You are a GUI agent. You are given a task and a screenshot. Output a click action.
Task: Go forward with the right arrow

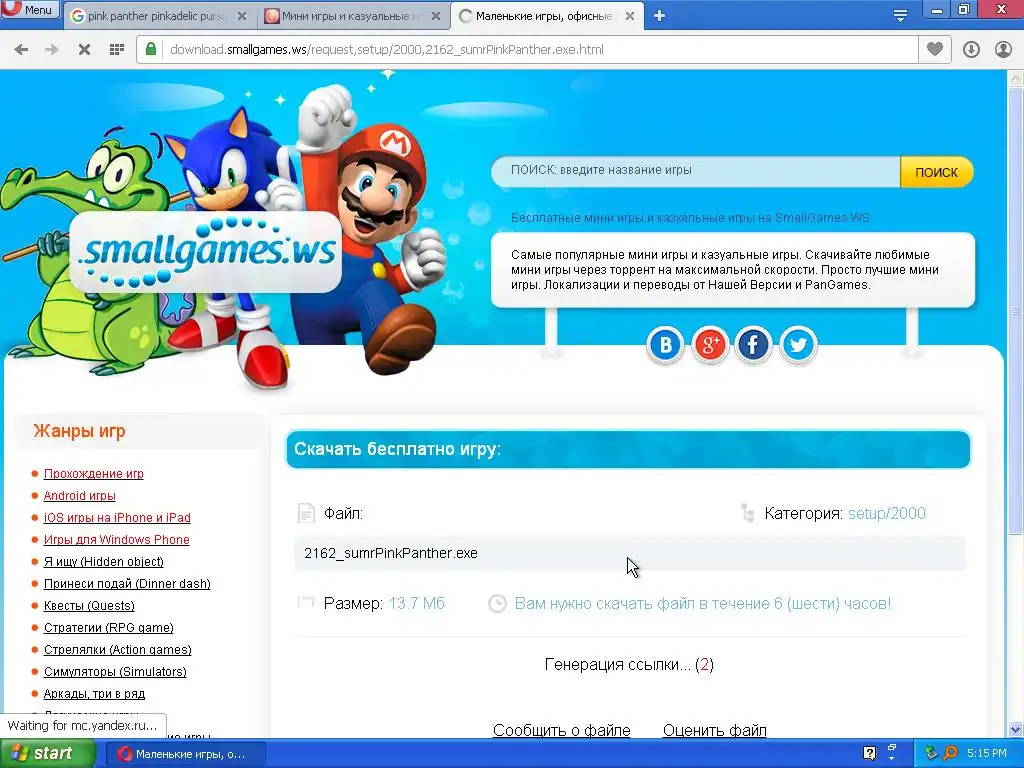pos(52,50)
